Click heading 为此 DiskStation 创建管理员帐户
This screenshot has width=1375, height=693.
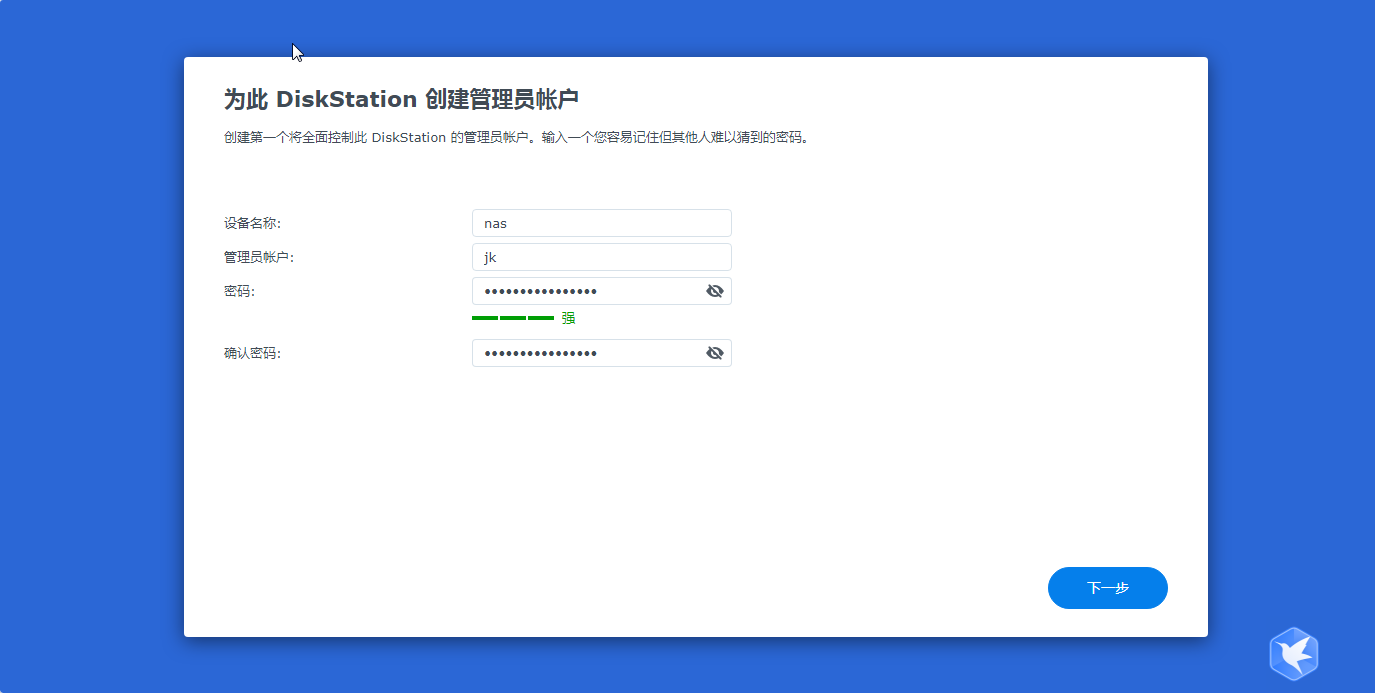point(401,99)
